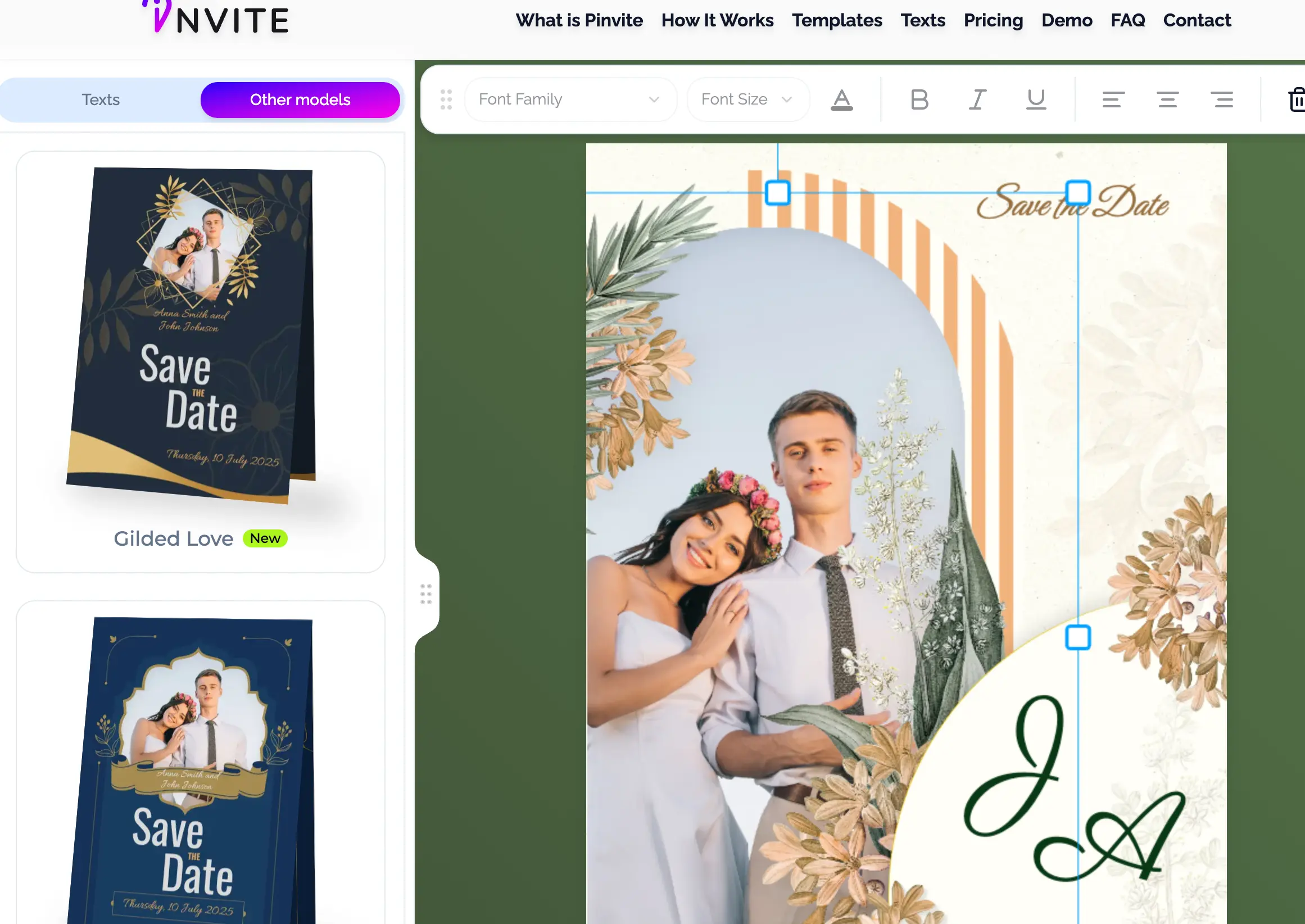This screenshot has height=924, width=1305.
Task: Switch to the Texts tab
Action: pyautogui.click(x=101, y=99)
